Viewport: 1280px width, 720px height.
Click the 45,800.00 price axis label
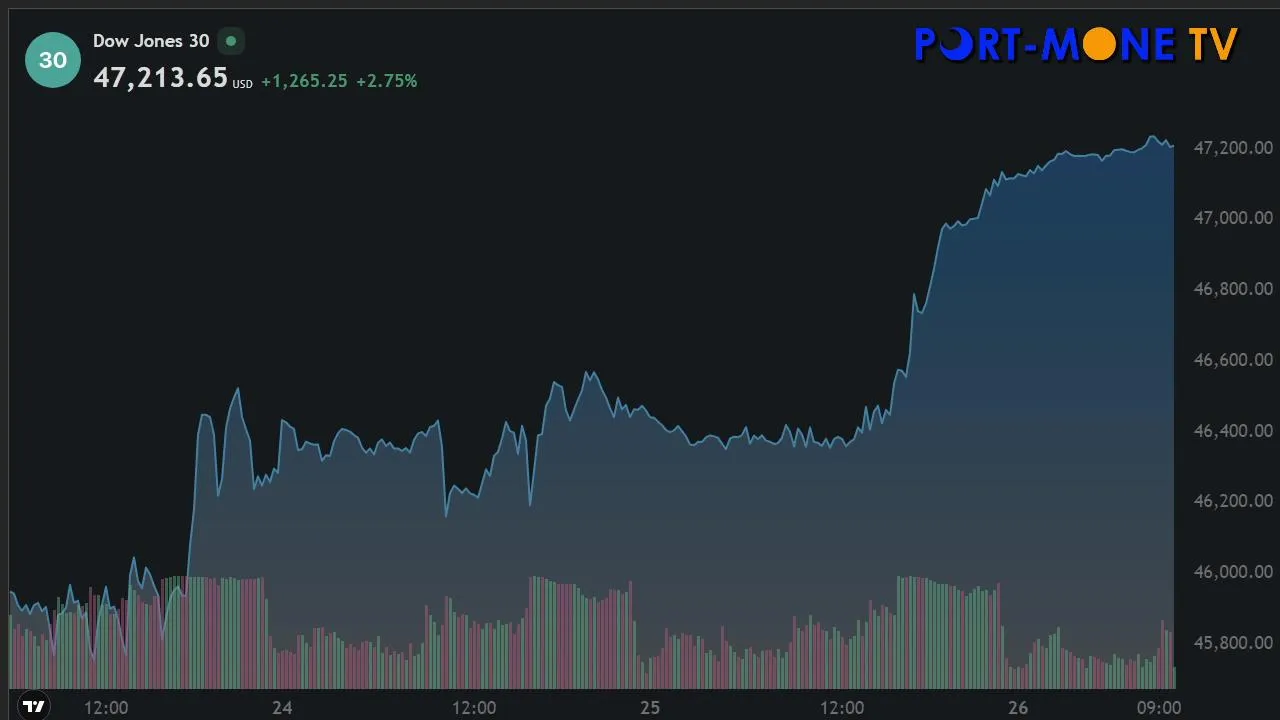coord(1234,643)
